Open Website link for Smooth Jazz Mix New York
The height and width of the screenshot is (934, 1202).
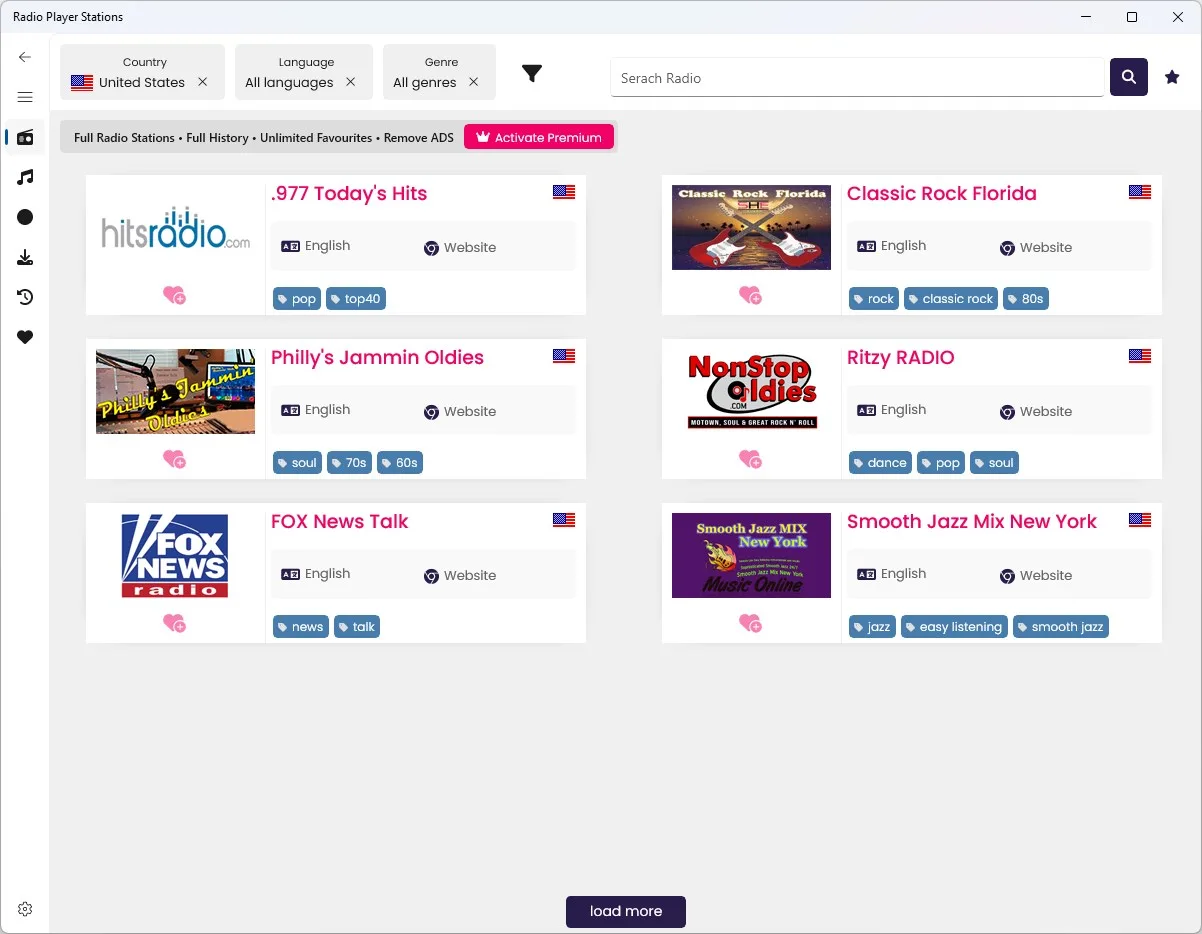point(1036,576)
